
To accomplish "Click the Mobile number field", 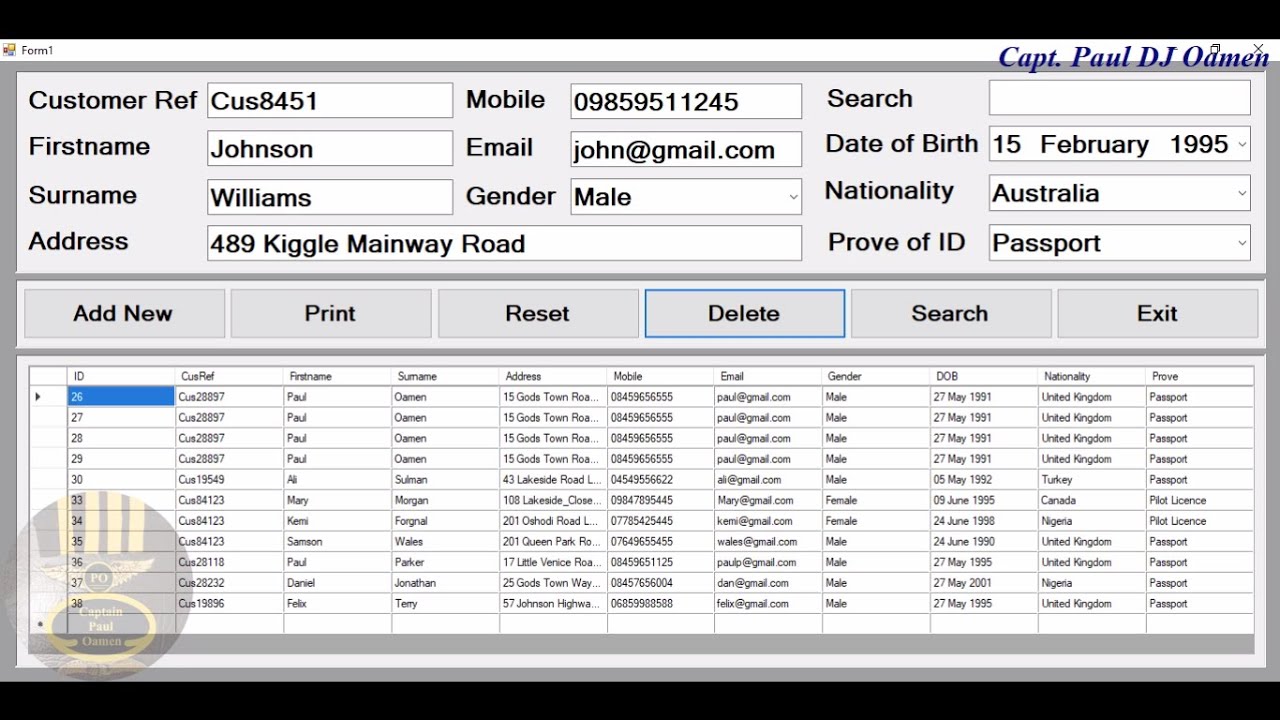I will coord(686,101).
